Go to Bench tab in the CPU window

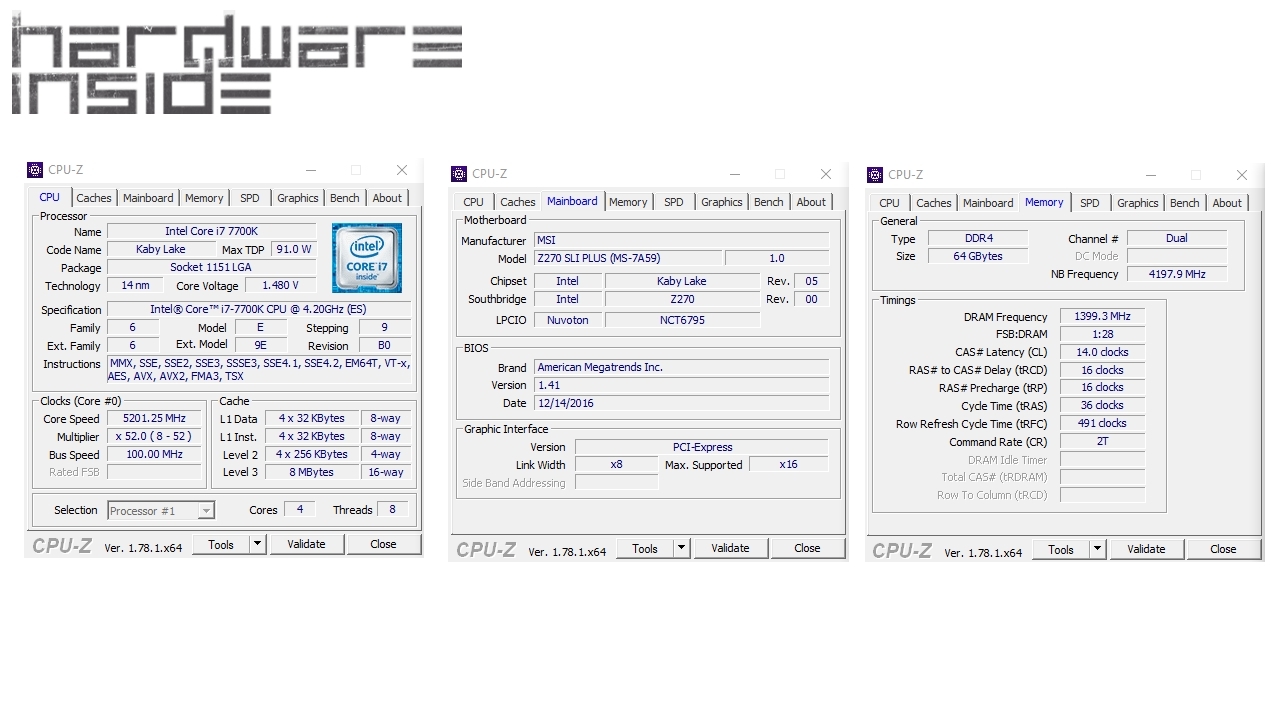coord(345,198)
